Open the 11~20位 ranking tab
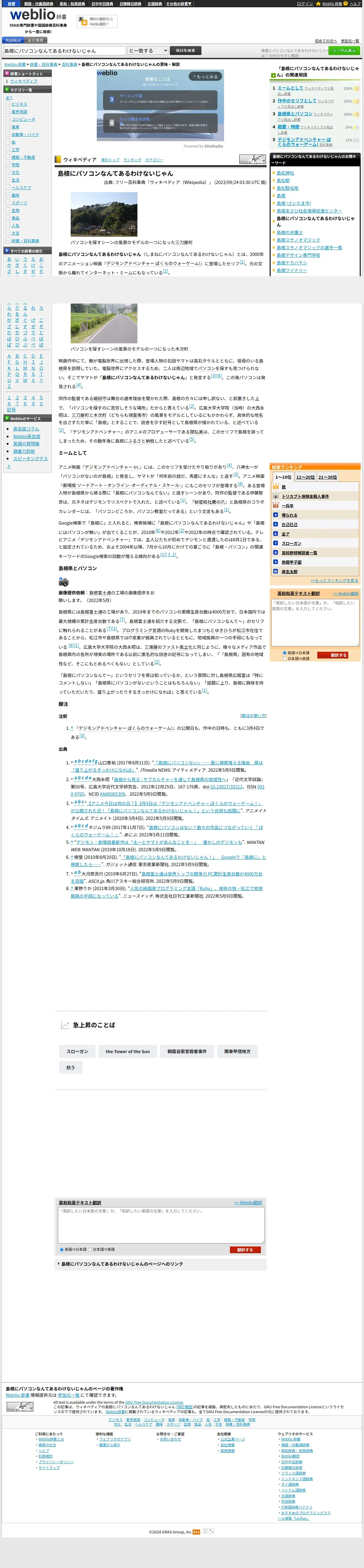 [305, 477]
